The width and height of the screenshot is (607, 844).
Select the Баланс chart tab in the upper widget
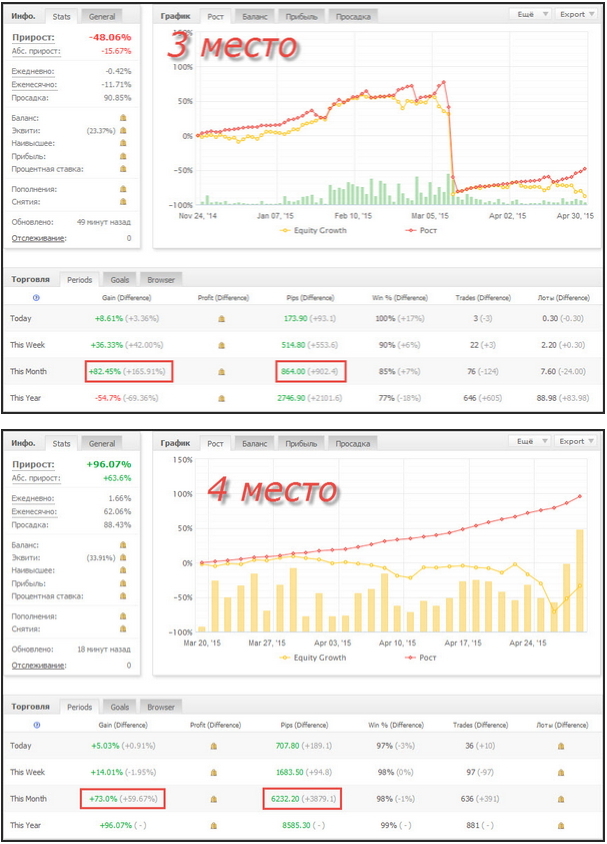(x=255, y=17)
